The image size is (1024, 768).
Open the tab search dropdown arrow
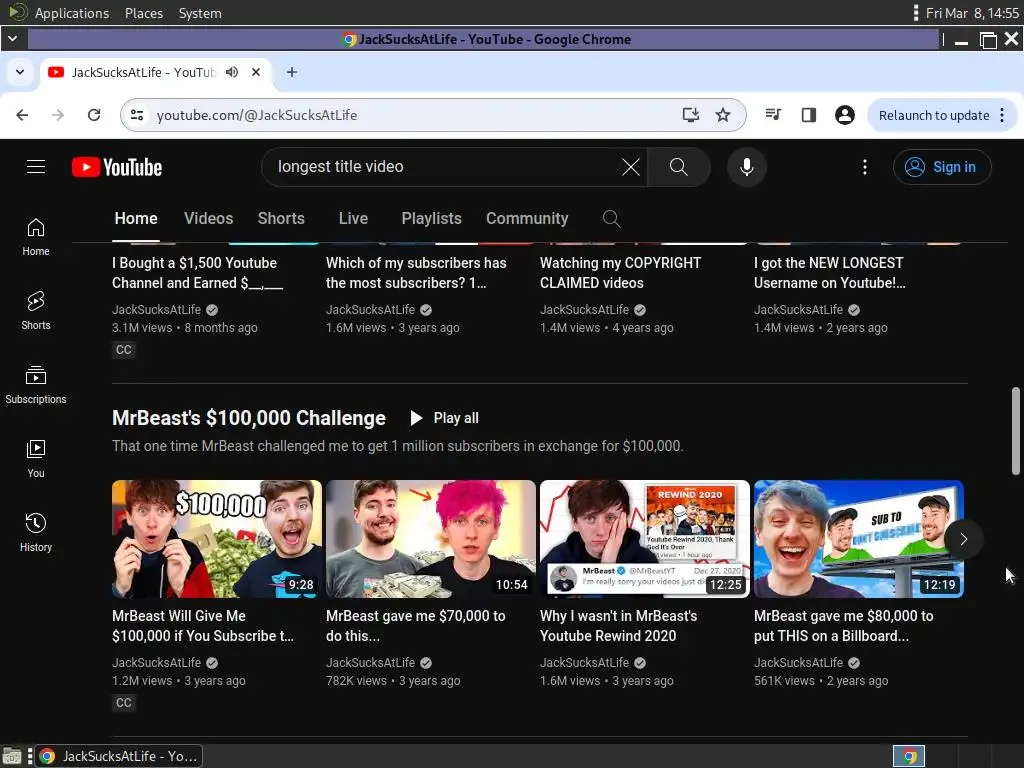(20, 72)
